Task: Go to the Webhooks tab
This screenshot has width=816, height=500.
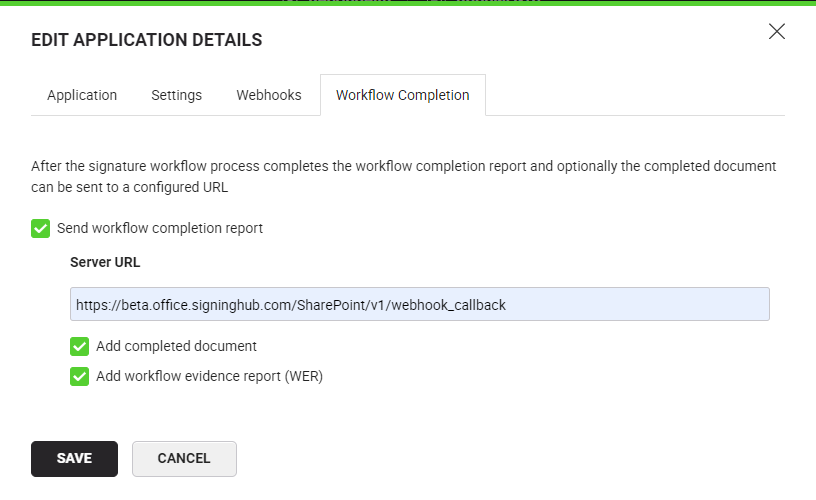Action: click(269, 95)
